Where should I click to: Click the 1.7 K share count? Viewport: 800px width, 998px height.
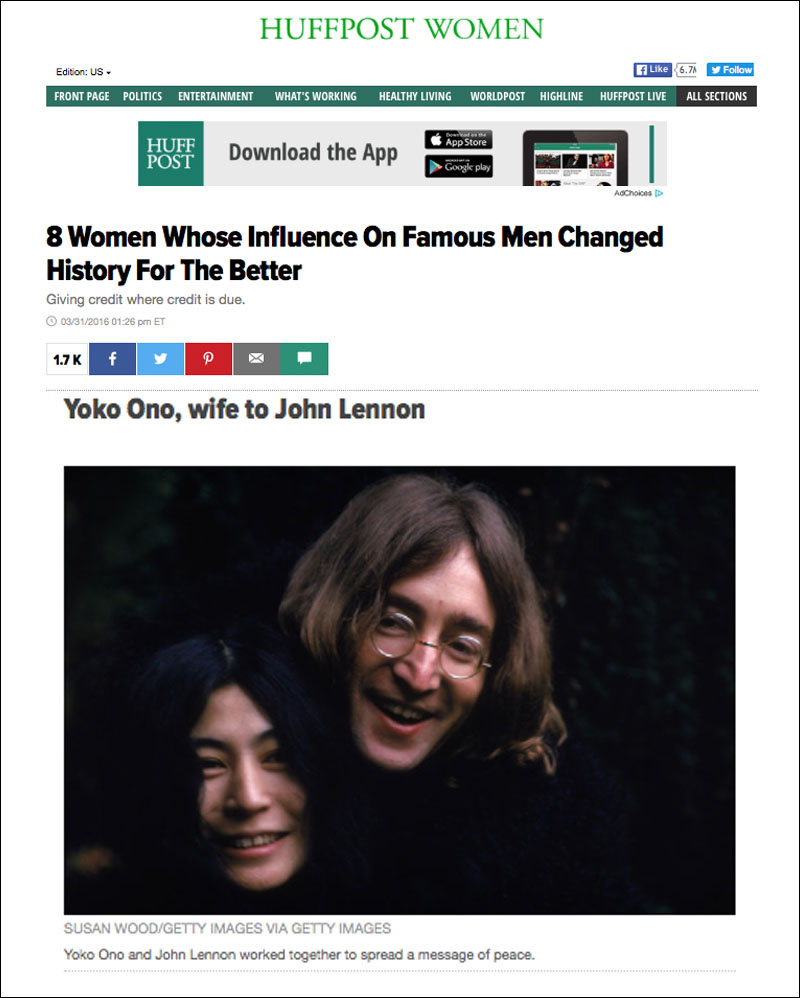click(x=67, y=359)
